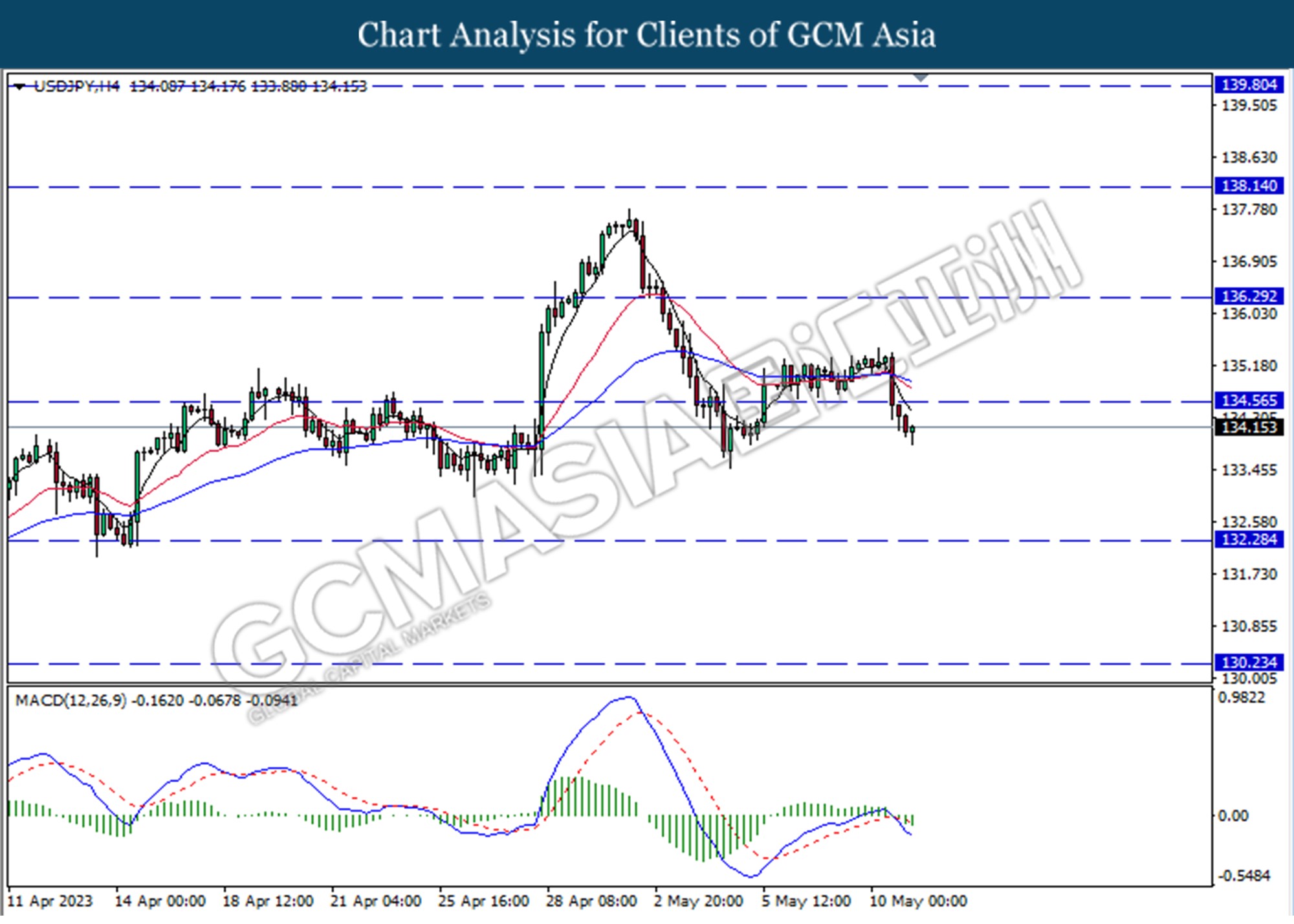Viewport: 1294px width, 924px height.
Task: Click the 132.580 price scale value
Action: (x=1249, y=522)
